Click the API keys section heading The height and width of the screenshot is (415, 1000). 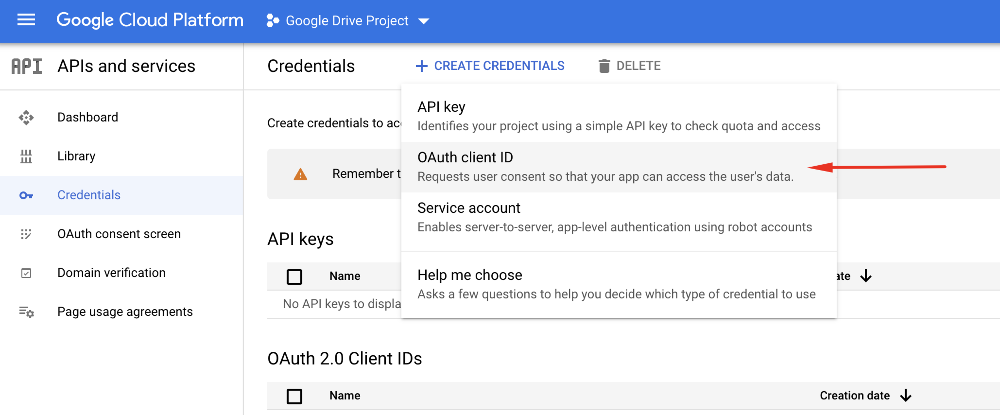[300, 239]
